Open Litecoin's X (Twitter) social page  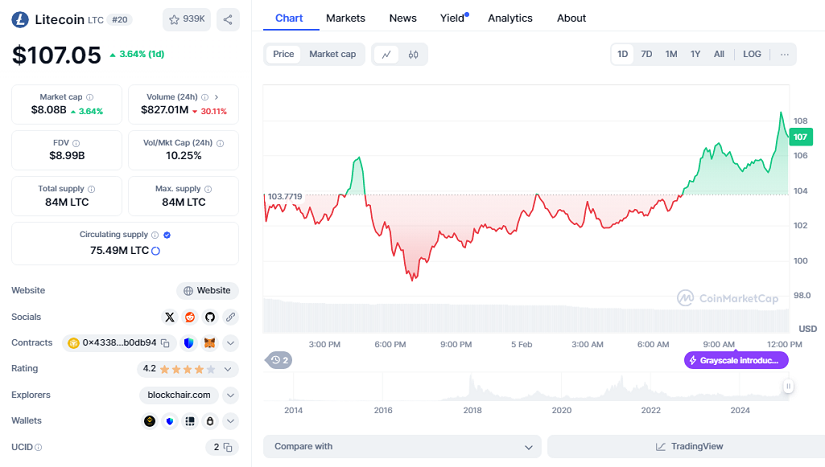click(171, 317)
